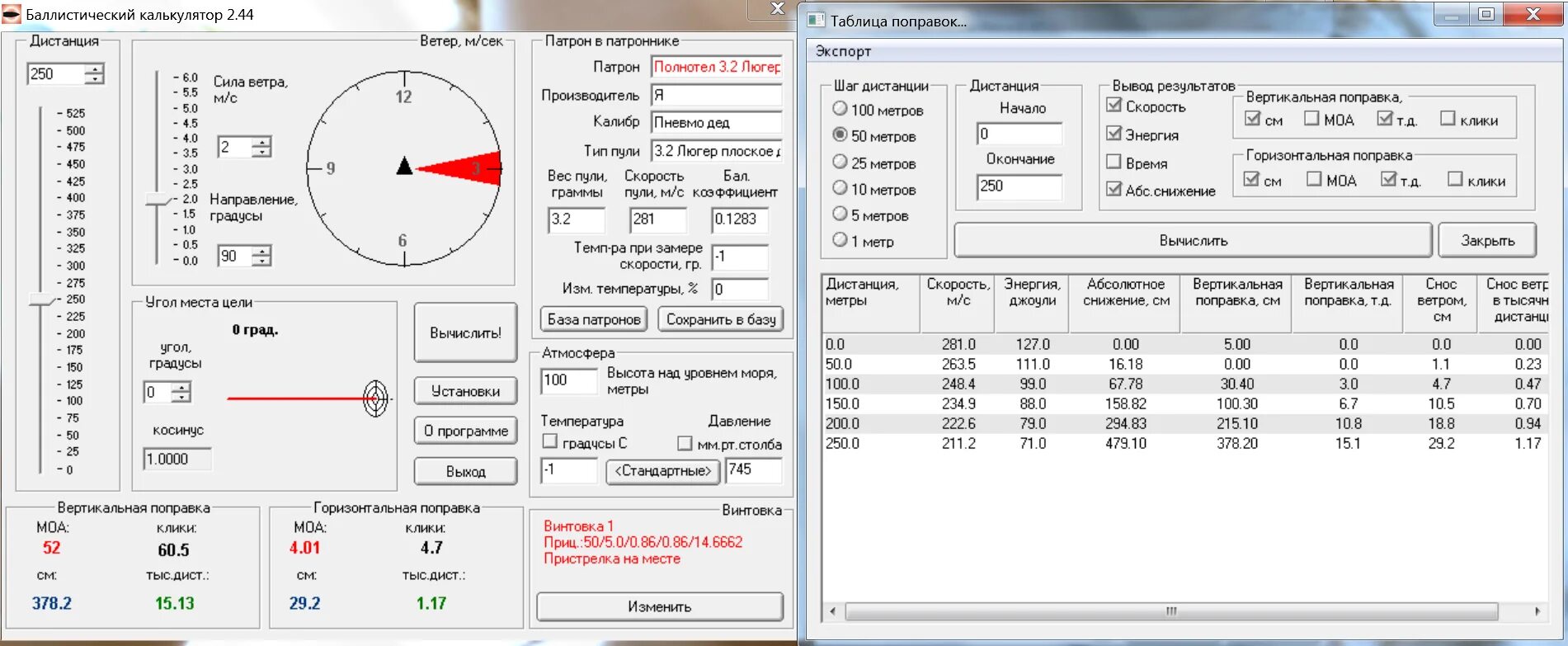Click the Энергия, джоули column header

(x=1032, y=303)
